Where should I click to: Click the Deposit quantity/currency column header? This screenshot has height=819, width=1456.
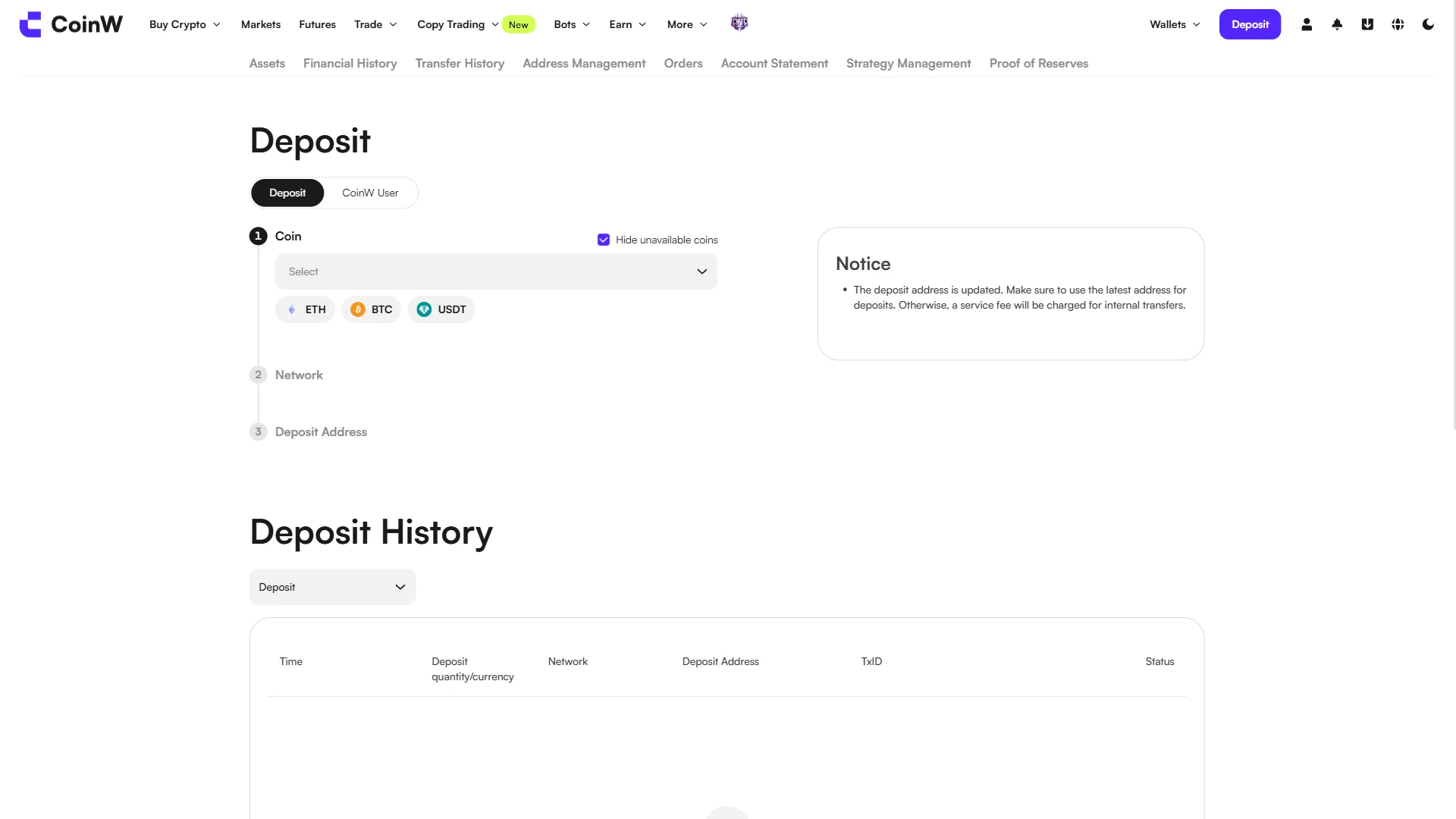pos(472,669)
